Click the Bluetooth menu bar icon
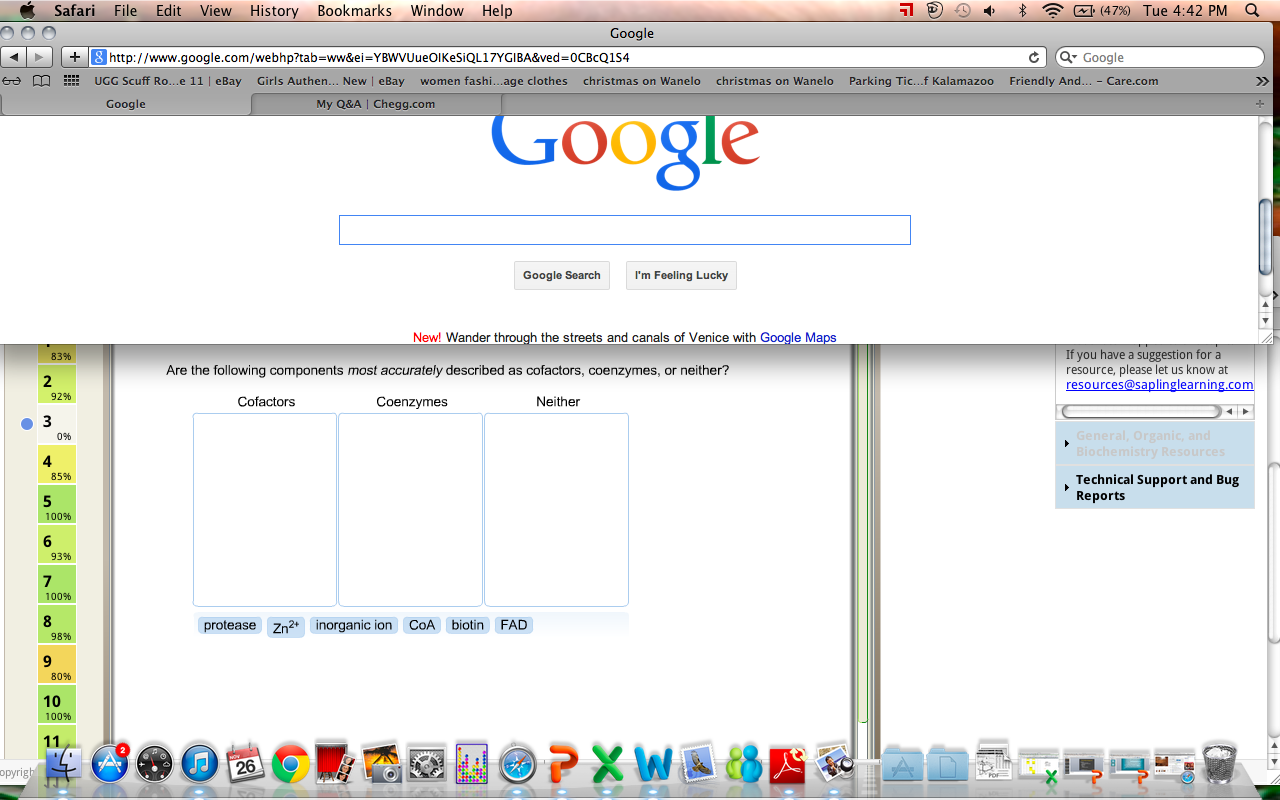 click(x=1022, y=11)
